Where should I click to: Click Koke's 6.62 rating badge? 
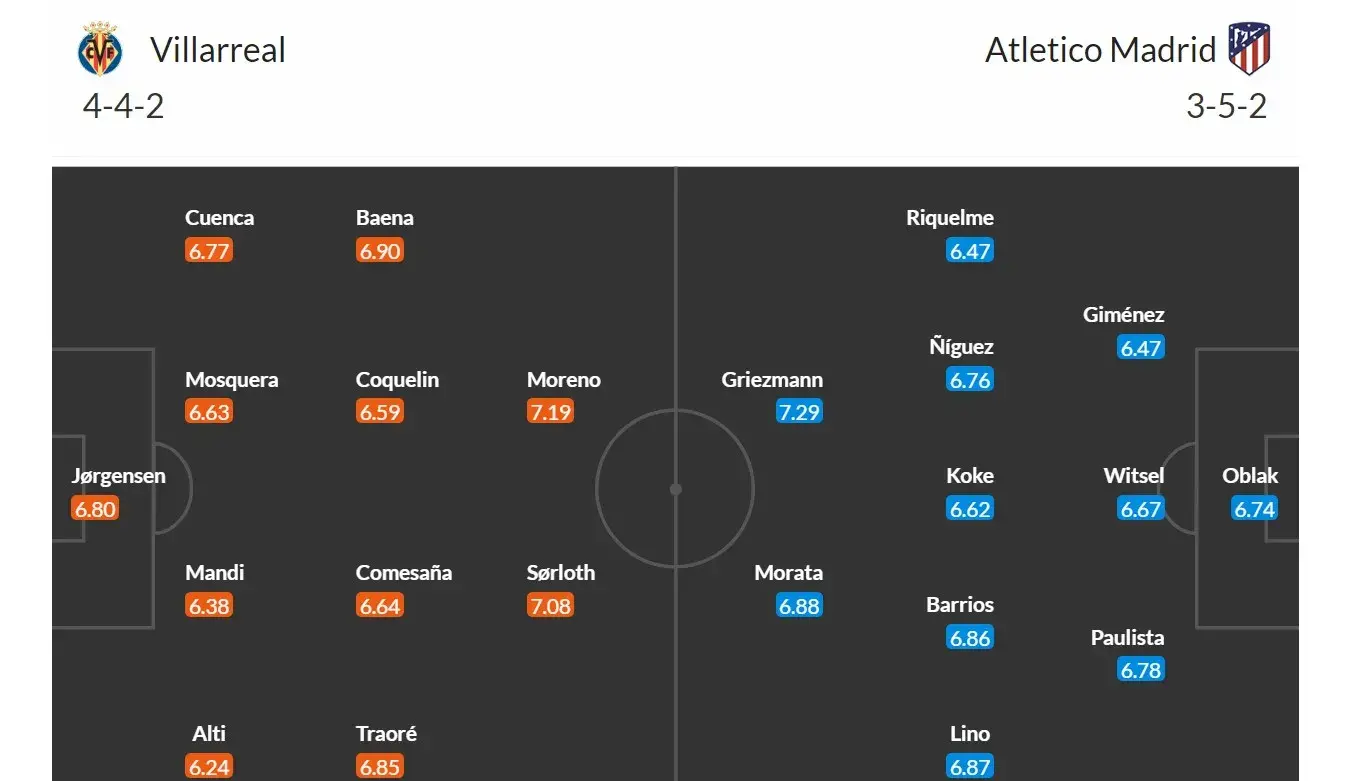coord(969,509)
